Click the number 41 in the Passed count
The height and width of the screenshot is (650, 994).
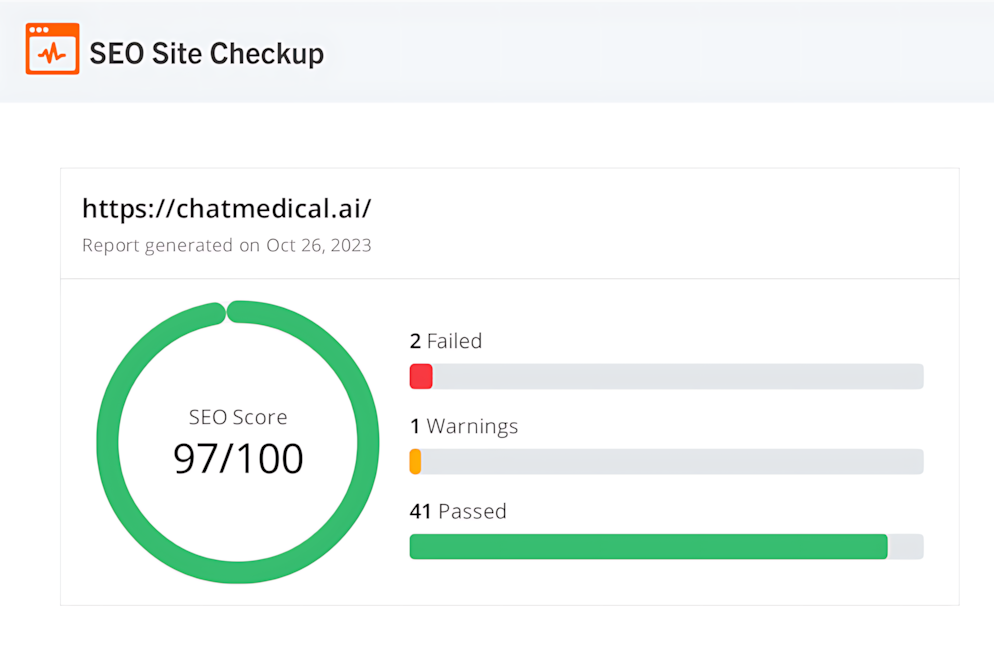pos(420,511)
